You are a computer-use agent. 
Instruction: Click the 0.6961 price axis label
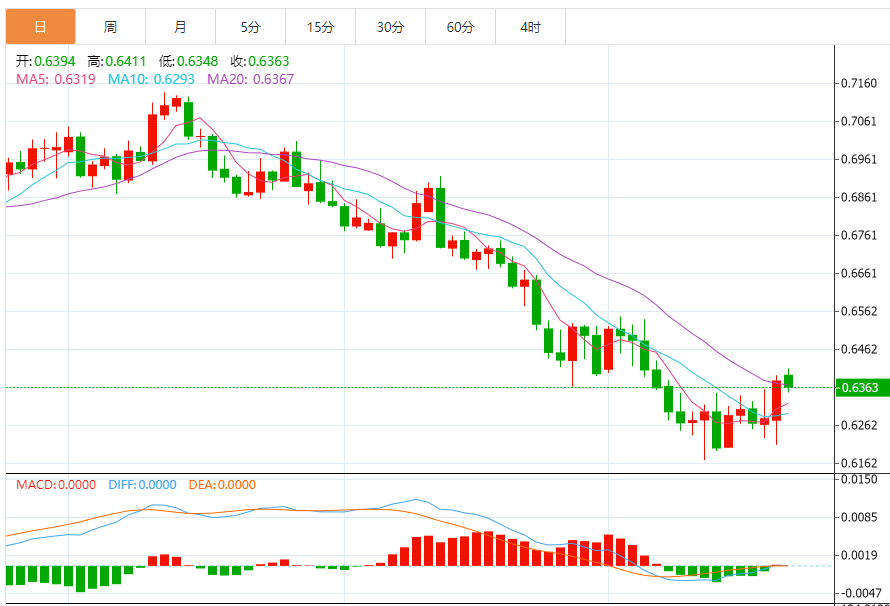coord(859,159)
